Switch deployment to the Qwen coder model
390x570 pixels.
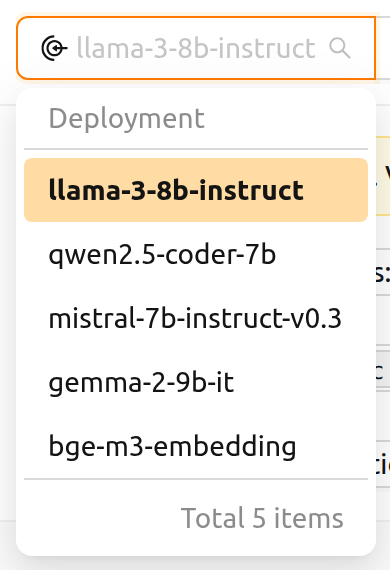[196, 254]
